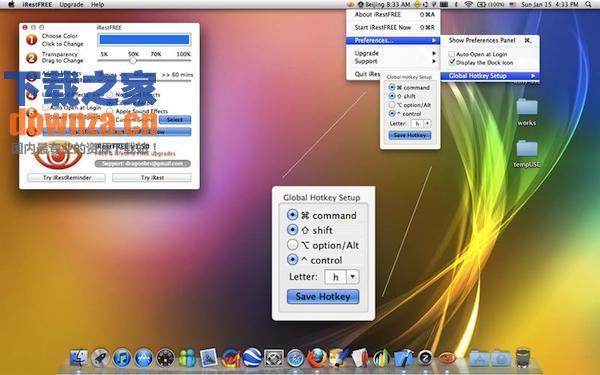The height and width of the screenshot is (375, 600).
Task: Open the Help menu in menu bar
Action: pos(97,5)
